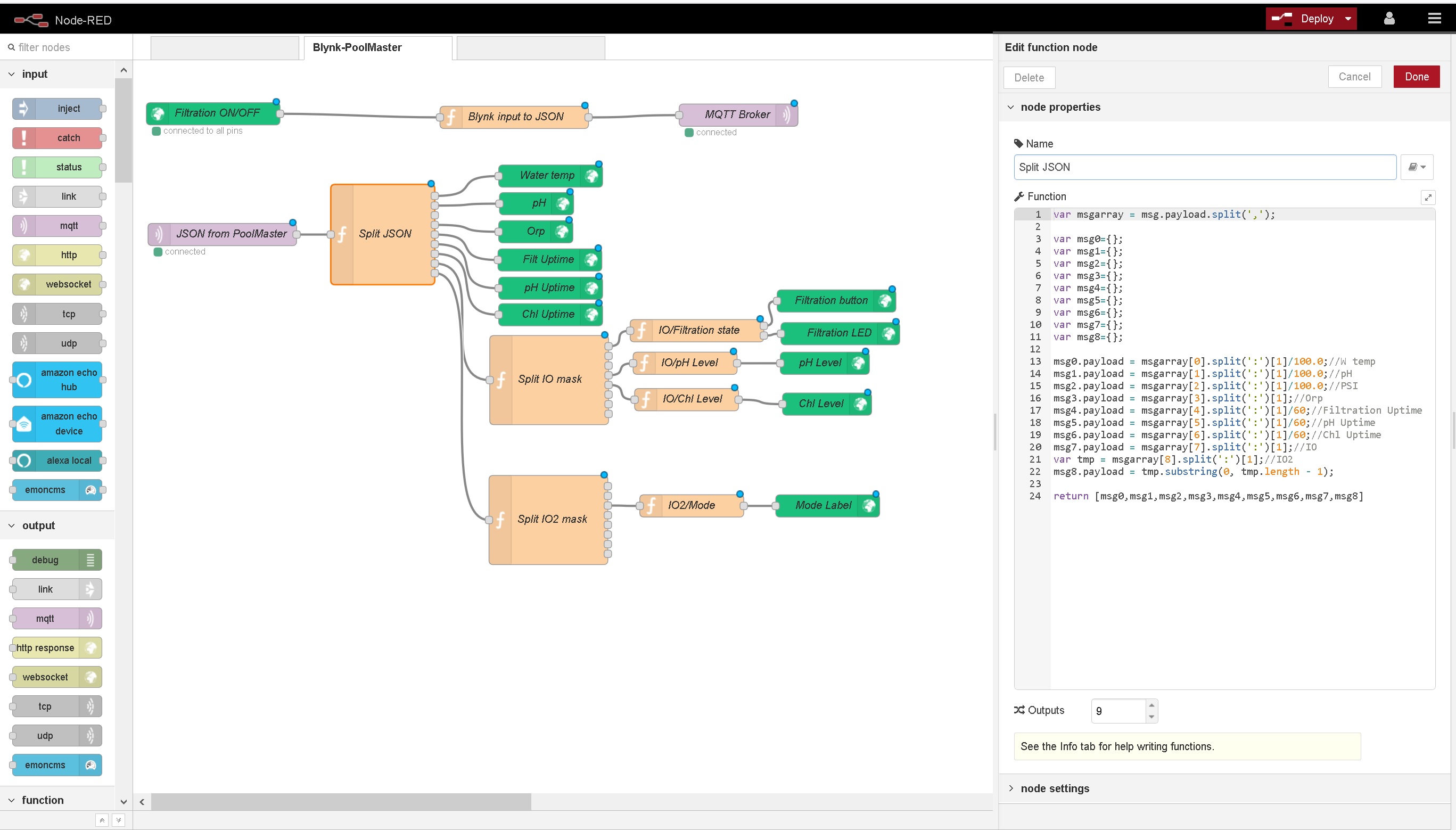Image resolution: width=1456 pixels, height=830 pixels.
Task: Select the Water temp Blynk node
Action: point(550,176)
